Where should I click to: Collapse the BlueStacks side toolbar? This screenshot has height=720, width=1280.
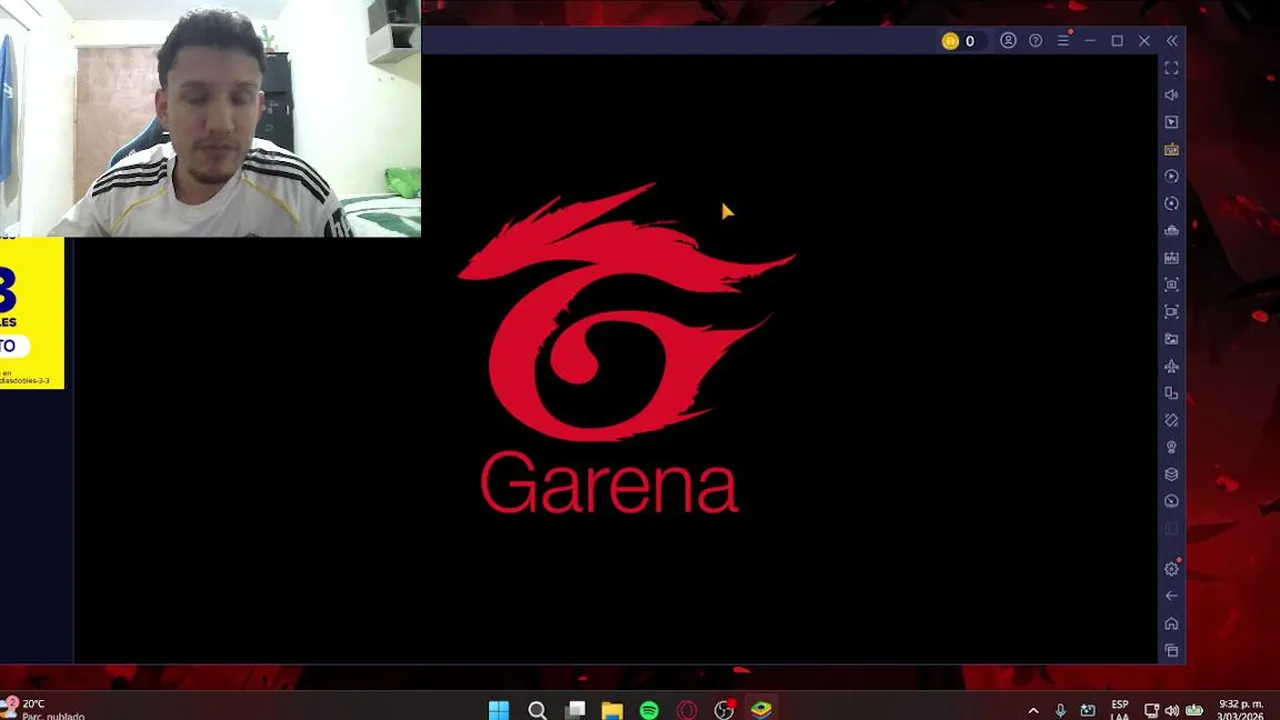[1172, 41]
